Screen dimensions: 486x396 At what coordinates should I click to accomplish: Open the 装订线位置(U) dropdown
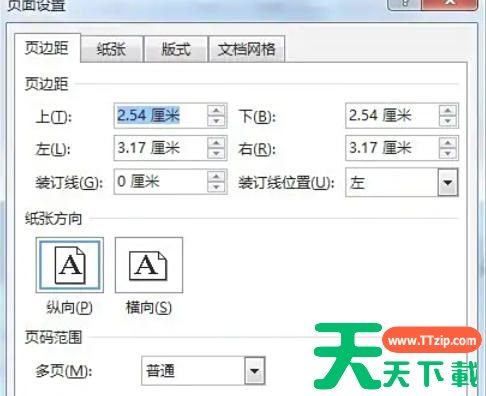click(x=448, y=182)
